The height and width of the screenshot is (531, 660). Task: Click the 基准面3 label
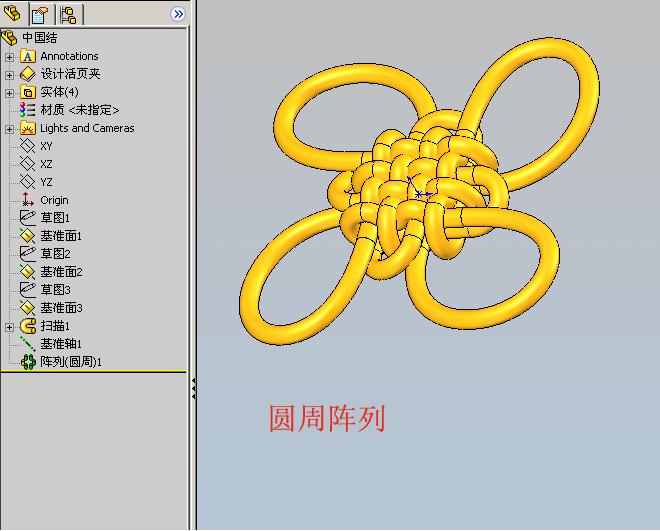61,308
